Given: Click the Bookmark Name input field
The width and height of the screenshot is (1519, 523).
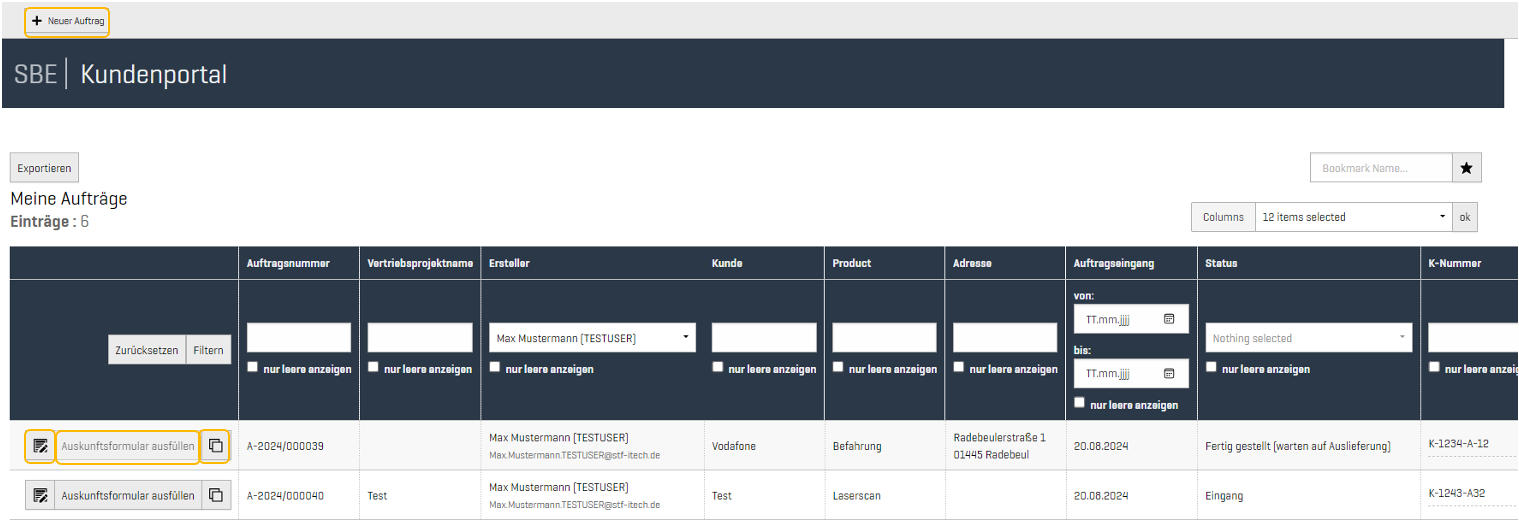Looking at the screenshot, I should [1380, 168].
